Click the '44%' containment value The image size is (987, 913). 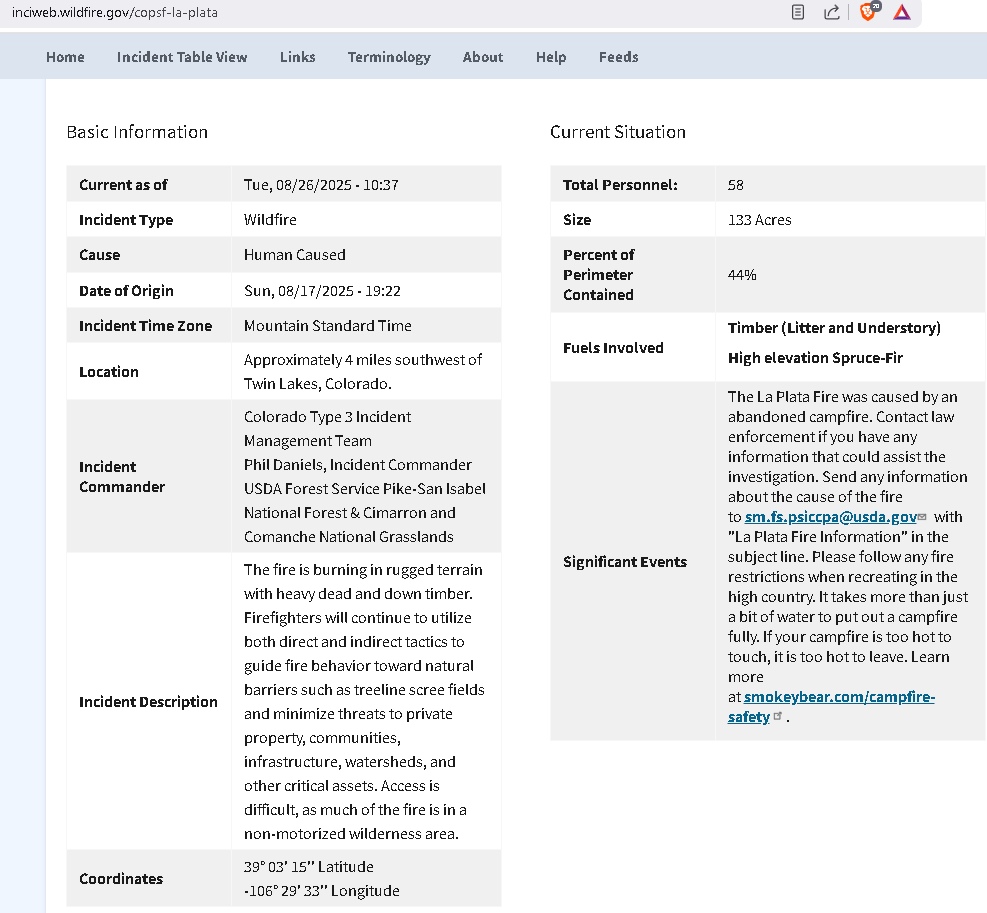click(x=742, y=275)
